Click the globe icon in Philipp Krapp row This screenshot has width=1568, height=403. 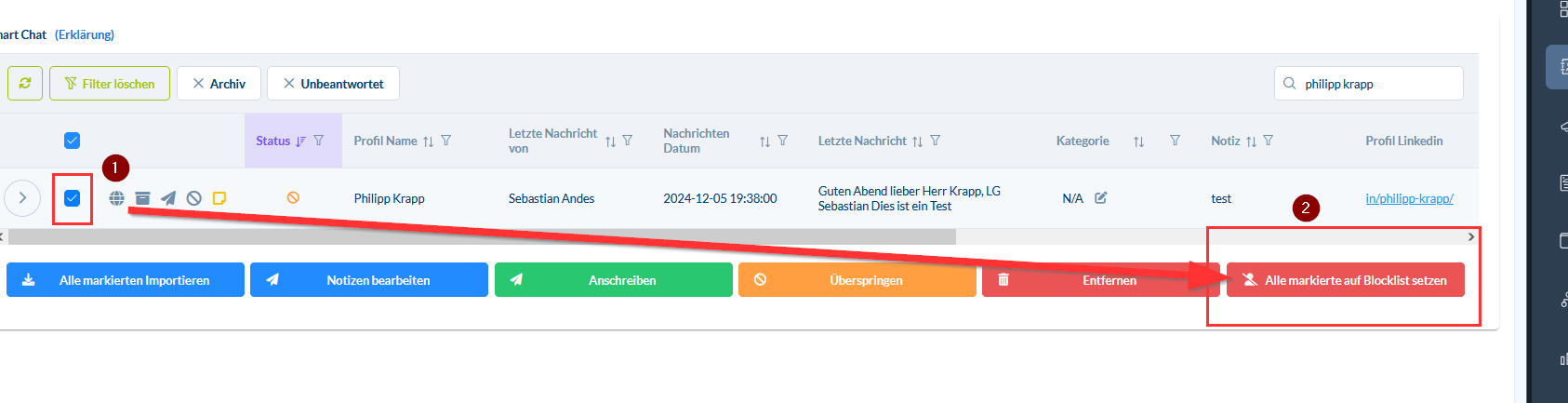coord(116,198)
